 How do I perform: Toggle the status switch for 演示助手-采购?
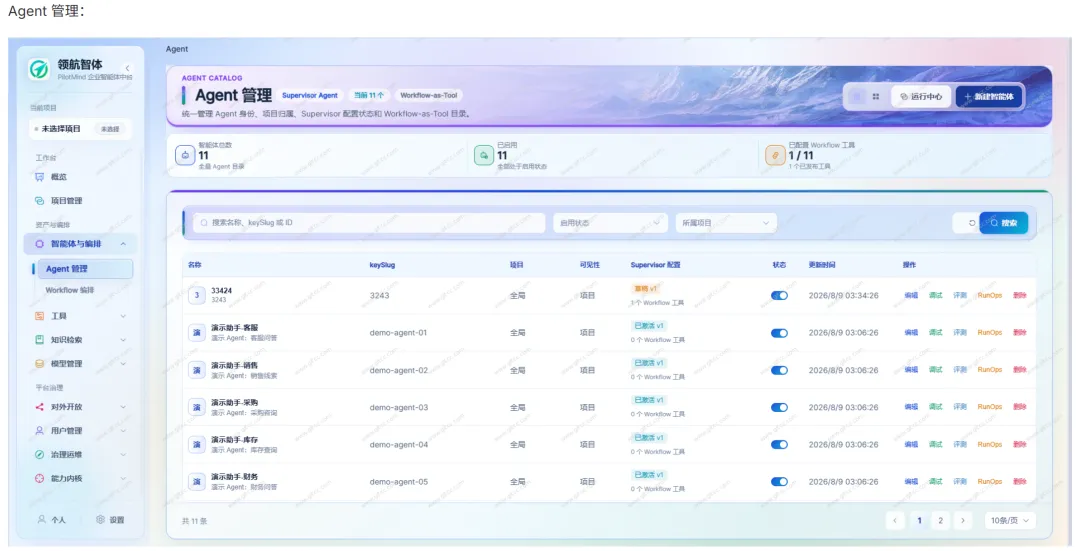tap(779, 407)
